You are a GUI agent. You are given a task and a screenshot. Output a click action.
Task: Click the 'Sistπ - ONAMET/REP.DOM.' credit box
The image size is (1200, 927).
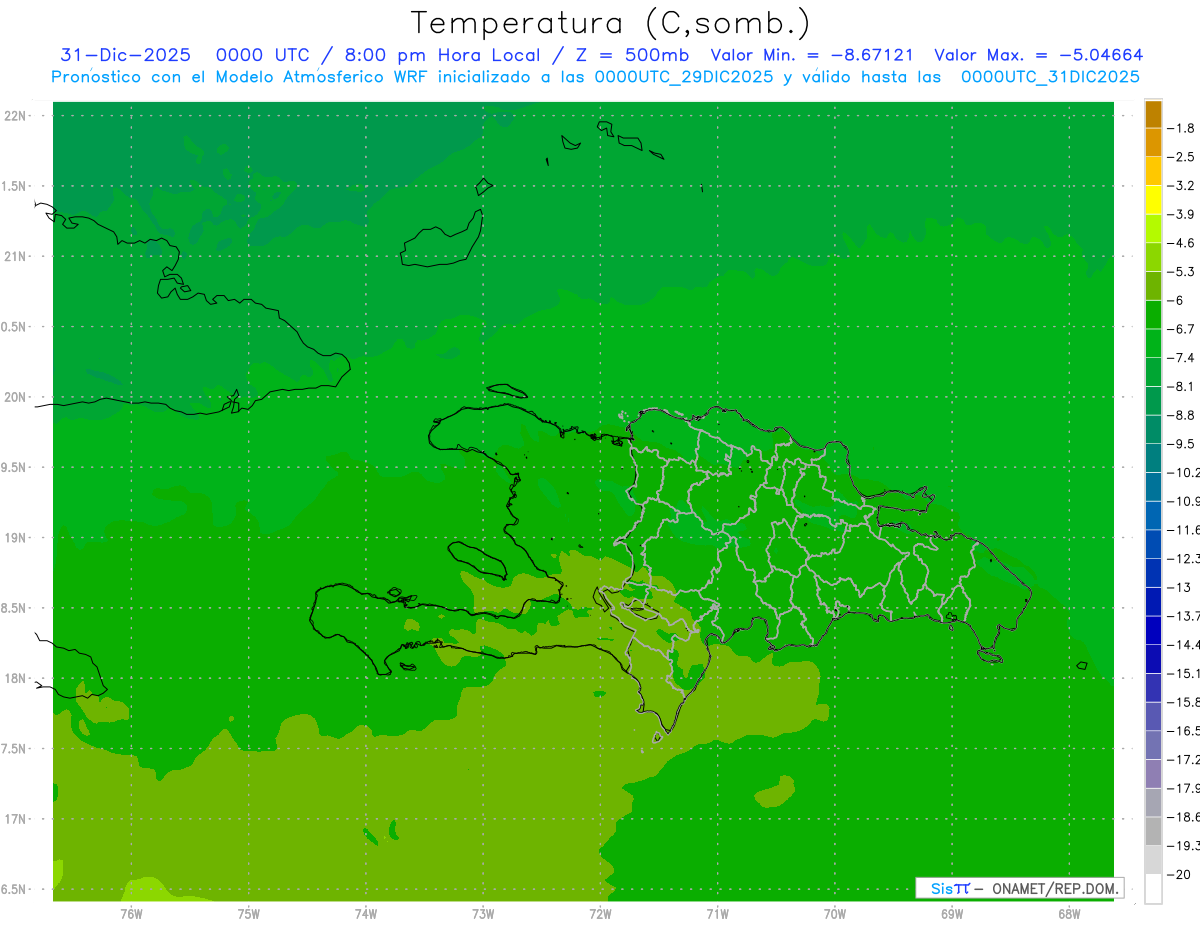1019,888
